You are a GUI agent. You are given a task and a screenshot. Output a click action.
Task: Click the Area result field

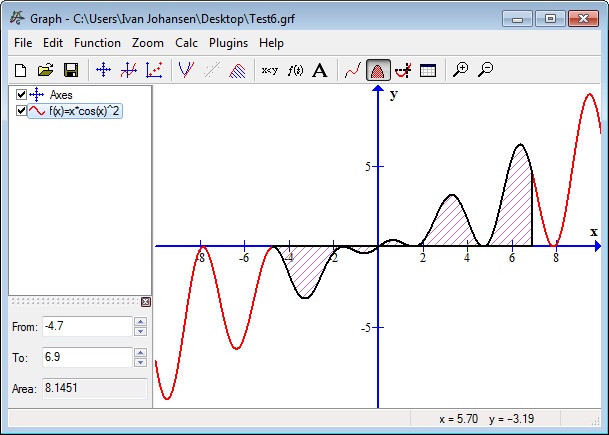[94, 388]
